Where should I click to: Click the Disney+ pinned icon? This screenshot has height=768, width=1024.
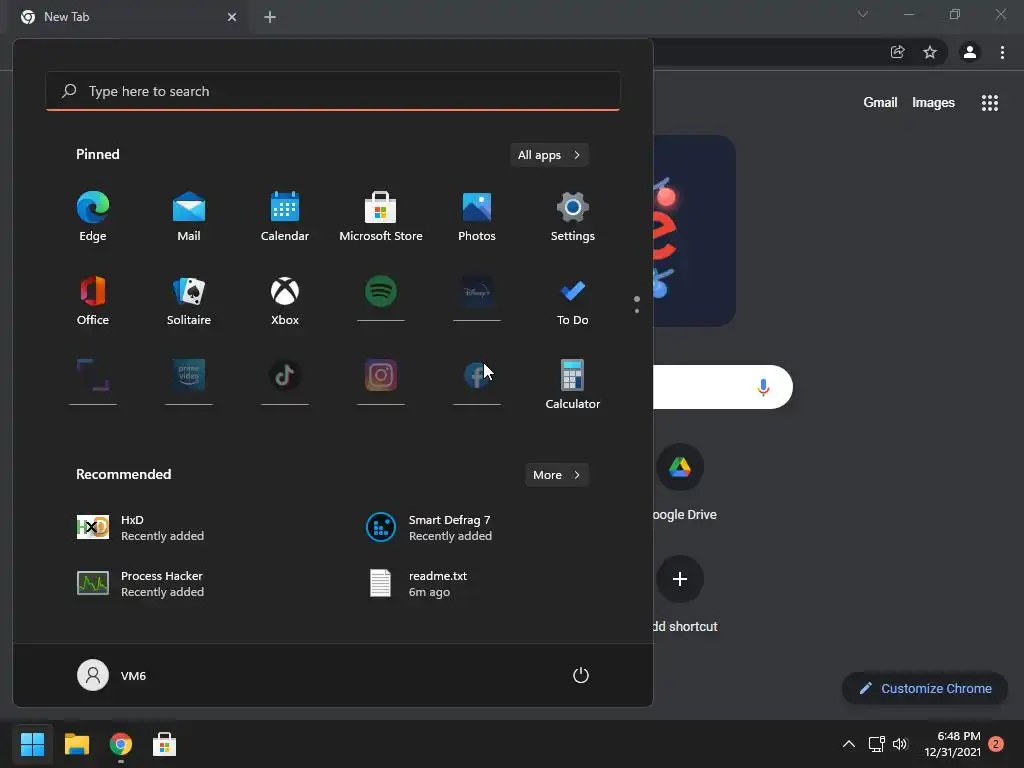coord(477,292)
